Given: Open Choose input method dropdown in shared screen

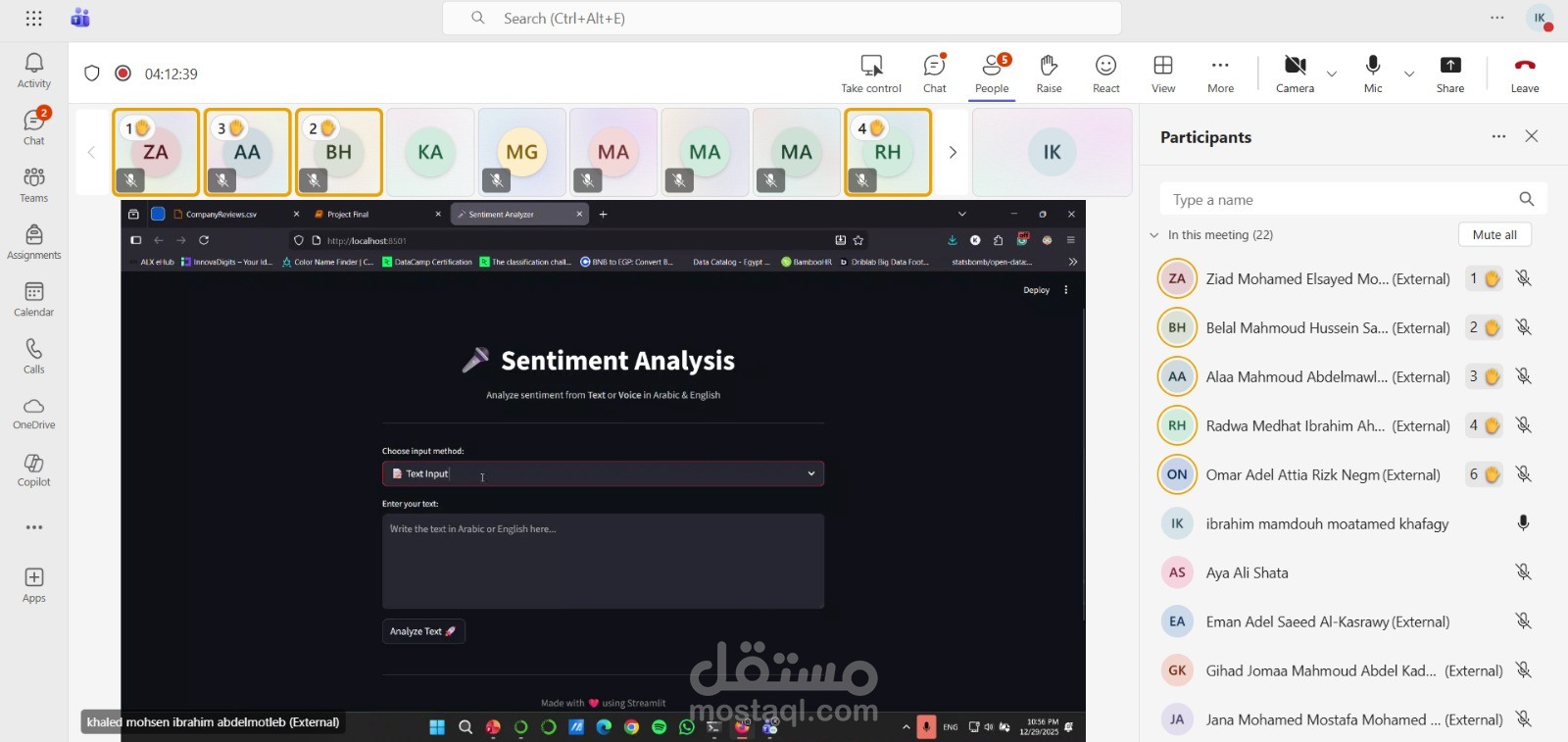Looking at the screenshot, I should point(603,473).
